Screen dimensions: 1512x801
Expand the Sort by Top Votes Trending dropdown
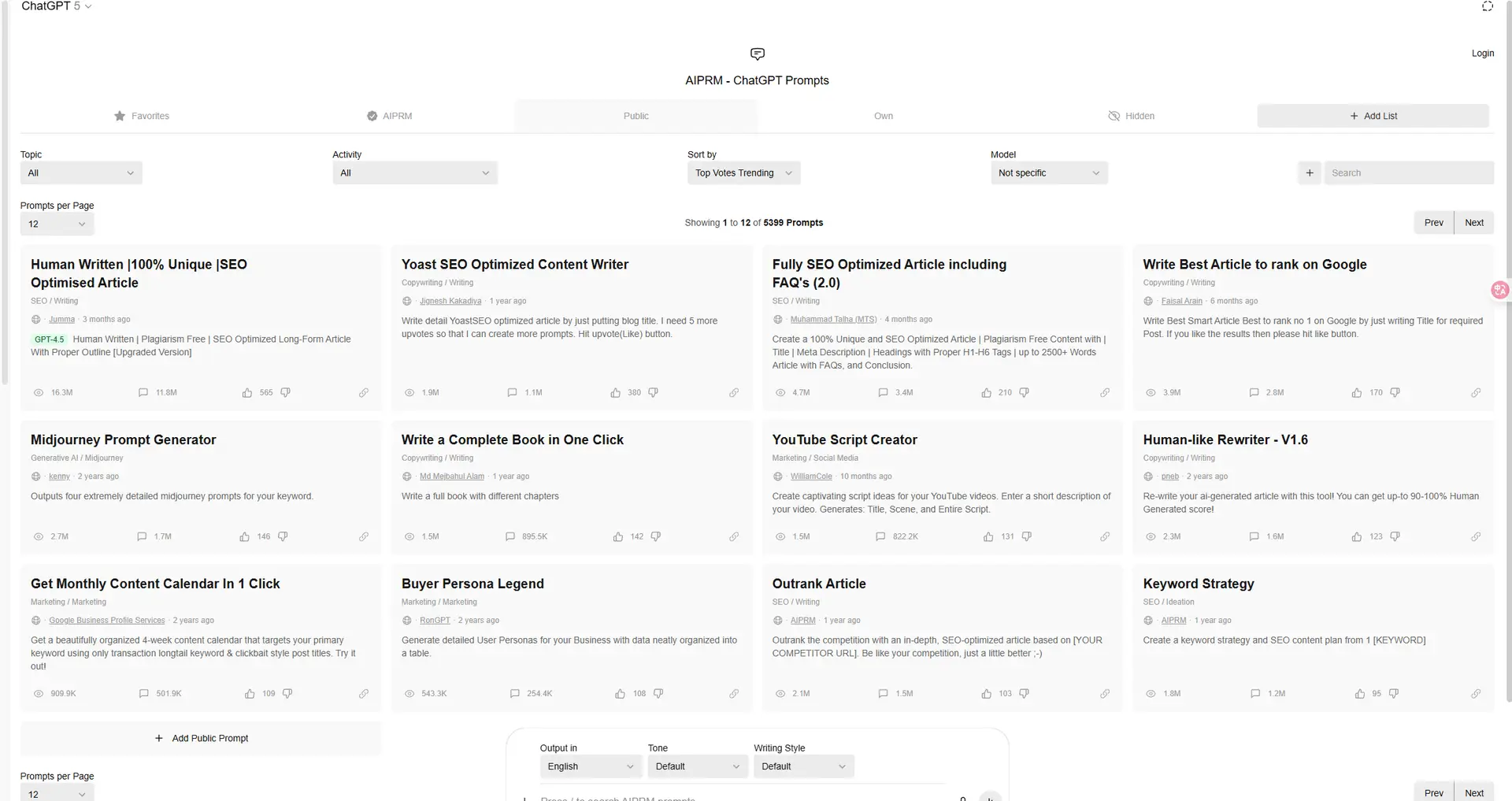(x=743, y=173)
